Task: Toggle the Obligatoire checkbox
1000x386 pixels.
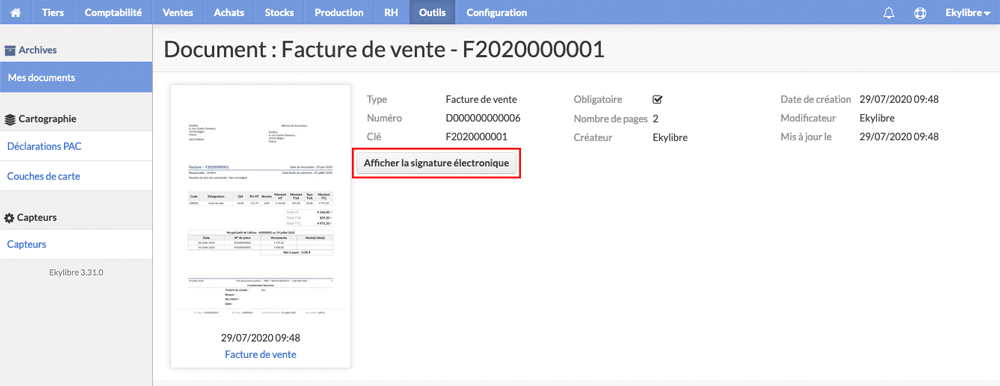Action: (x=658, y=100)
